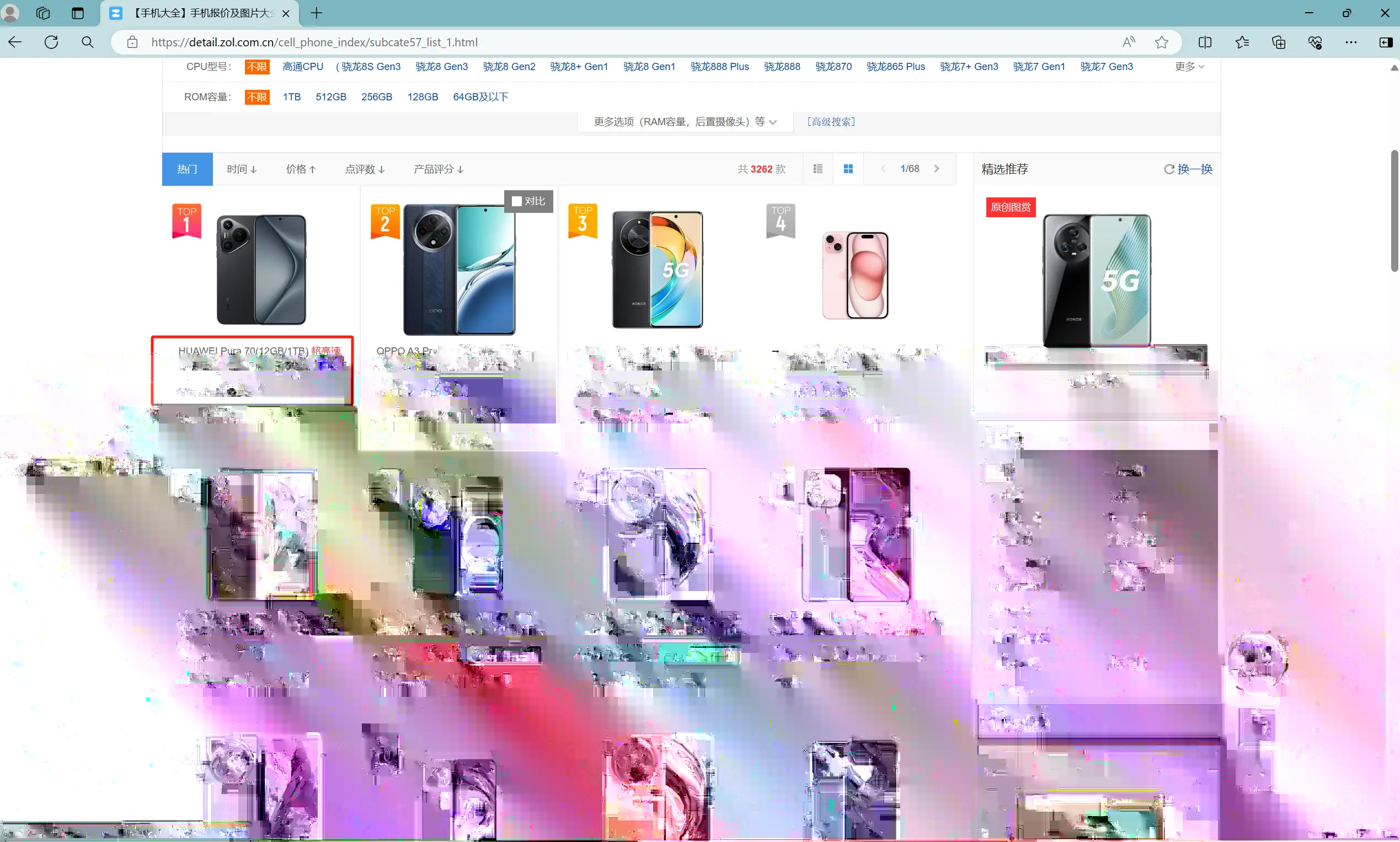Filter by 256GB ROM capacity
This screenshot has height=842, width=1400.
(x=377, y=97)
